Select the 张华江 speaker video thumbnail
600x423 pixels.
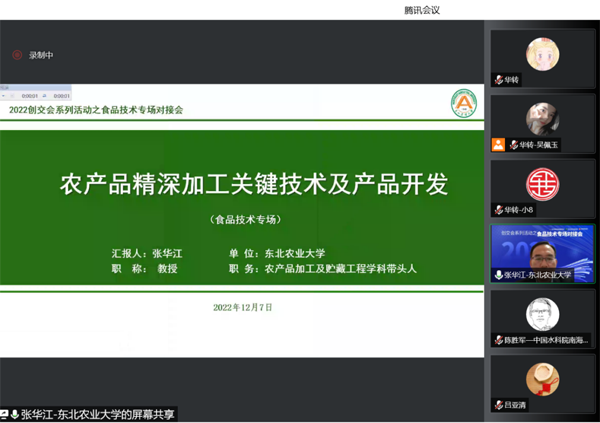click(x=542, y=254)
